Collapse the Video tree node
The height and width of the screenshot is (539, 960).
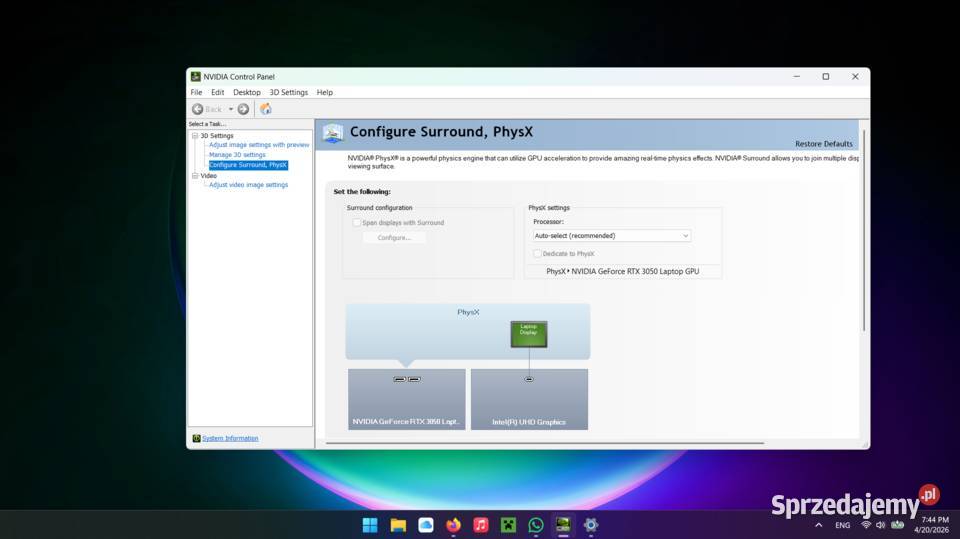195,176
